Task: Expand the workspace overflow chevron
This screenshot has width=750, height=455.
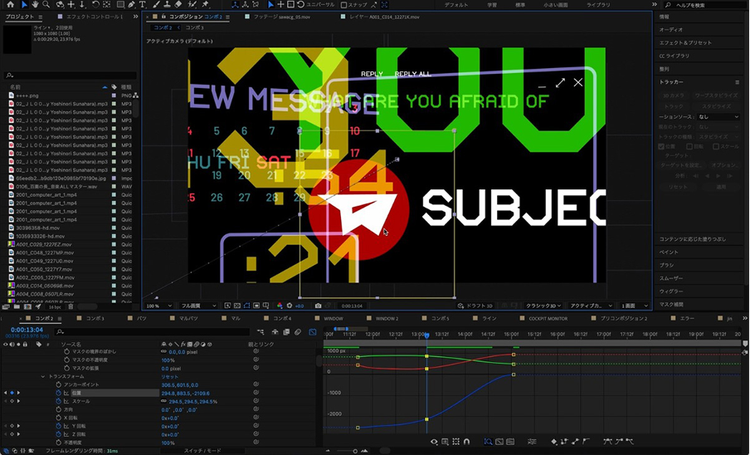Action: (x=654, y=5)
